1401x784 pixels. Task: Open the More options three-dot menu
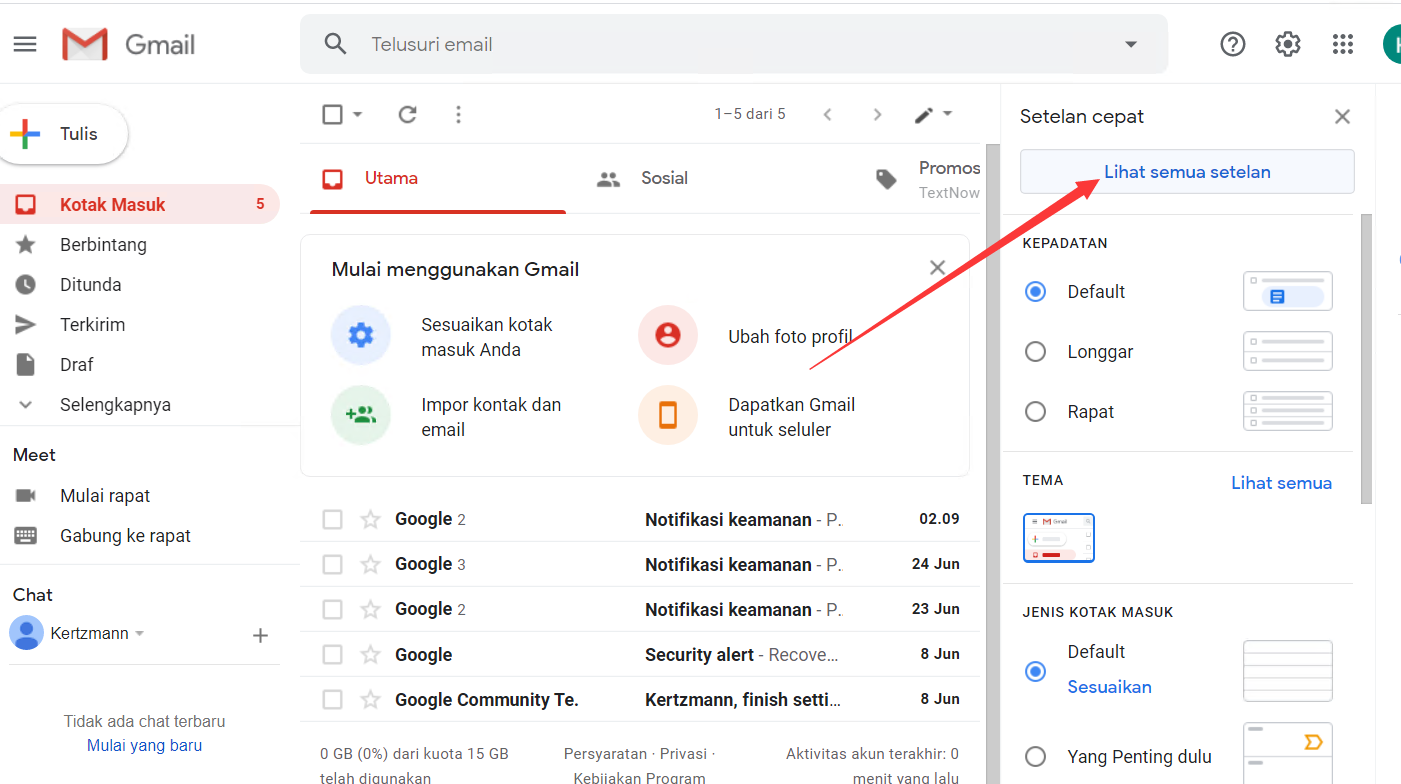(458, 114)
